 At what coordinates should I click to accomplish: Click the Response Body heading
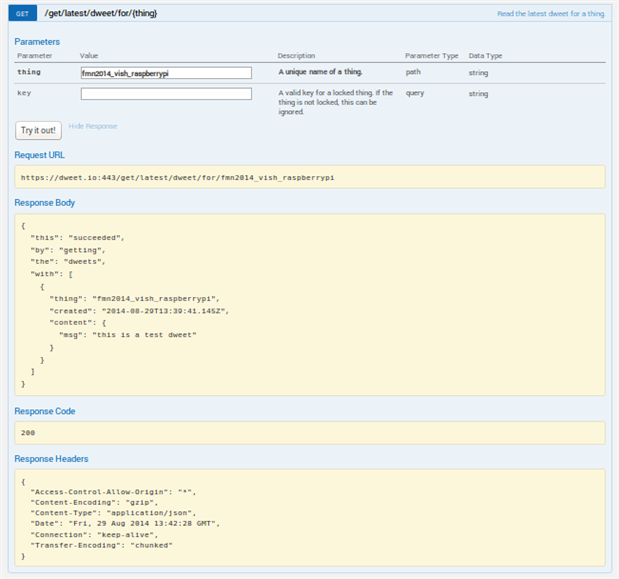tap(46, 203)
